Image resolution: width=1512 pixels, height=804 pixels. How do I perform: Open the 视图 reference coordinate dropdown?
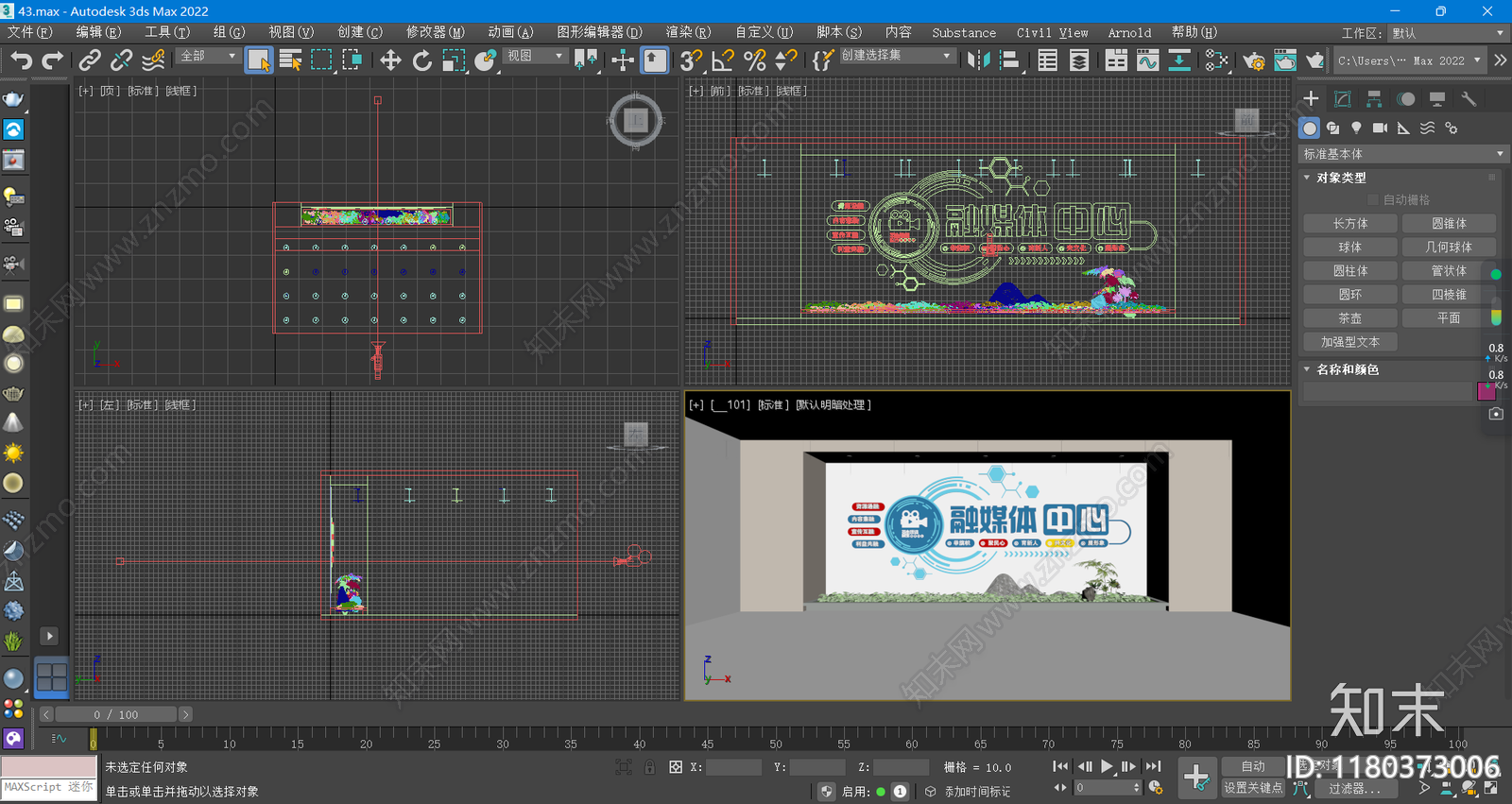[535, 56]
